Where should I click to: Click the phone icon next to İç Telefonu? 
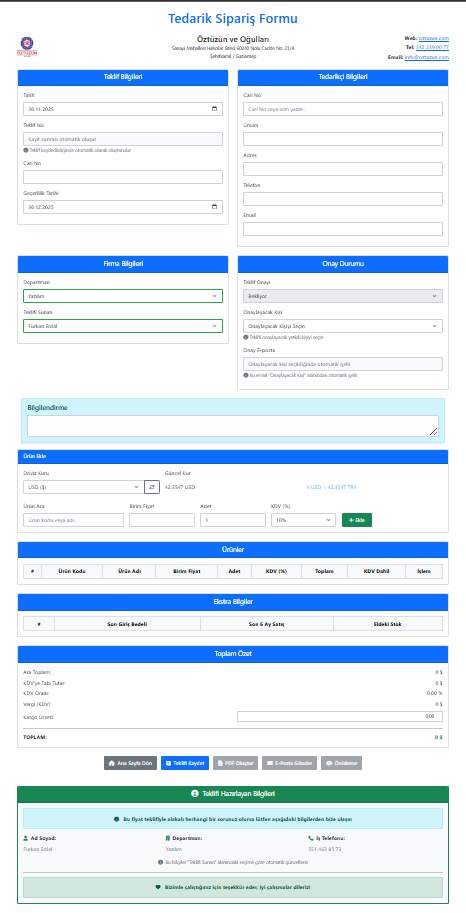click(x=310, y=838)
